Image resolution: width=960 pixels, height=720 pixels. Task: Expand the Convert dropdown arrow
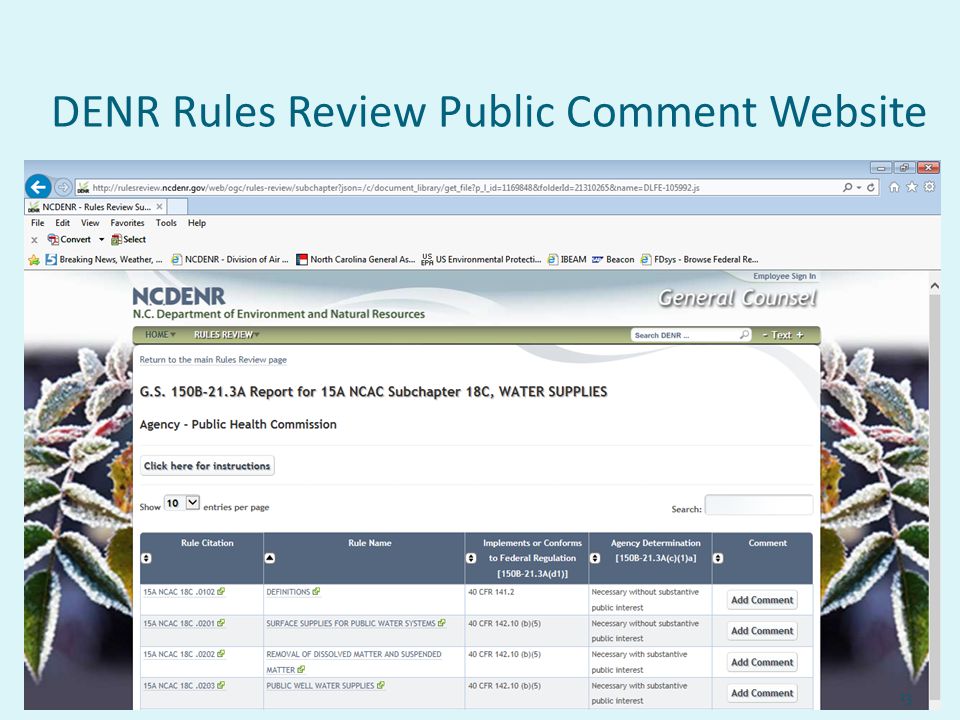pyautogui.click(x=102, y=239)
